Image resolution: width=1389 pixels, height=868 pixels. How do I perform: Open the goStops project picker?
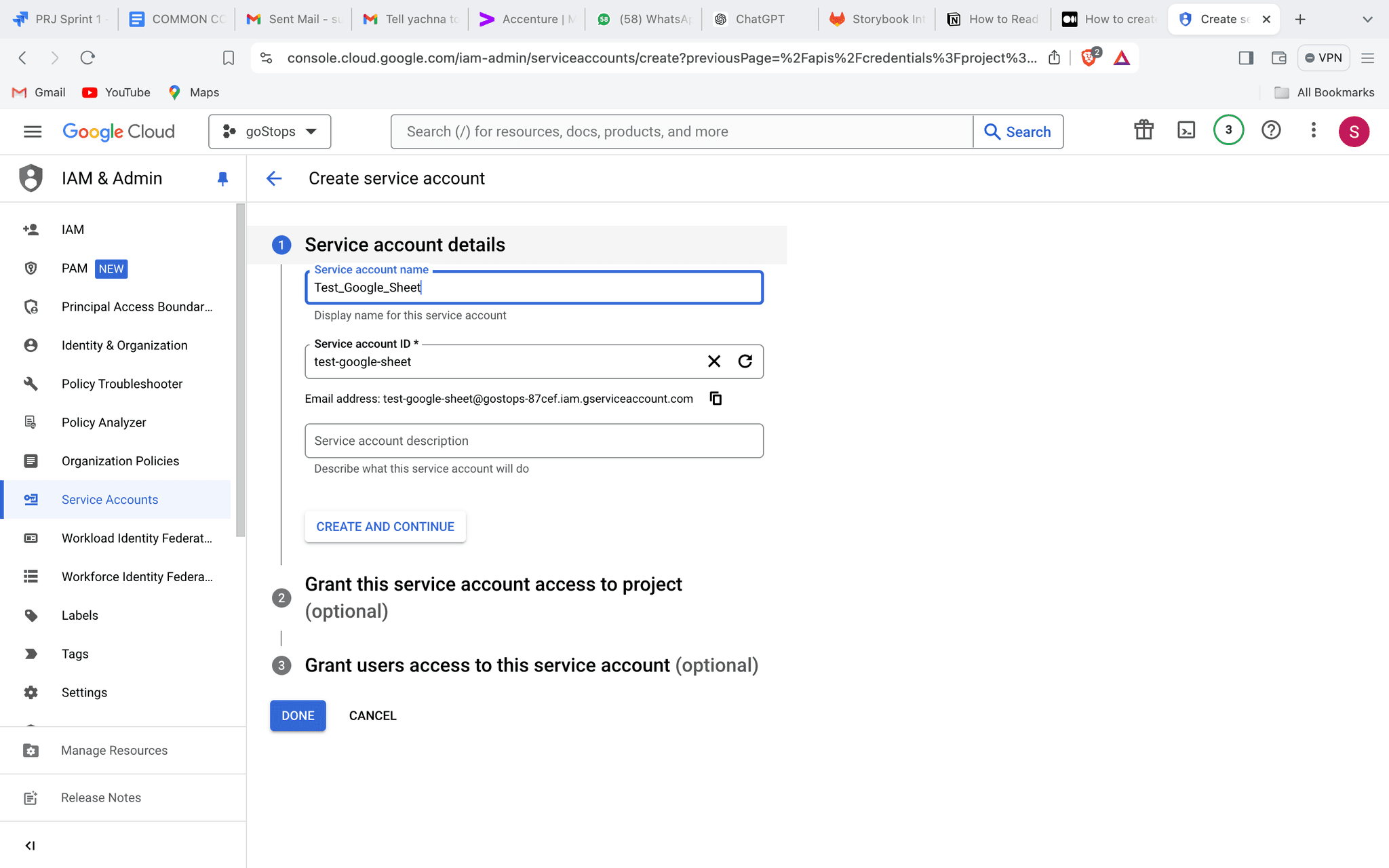click(x=269, y=131)
